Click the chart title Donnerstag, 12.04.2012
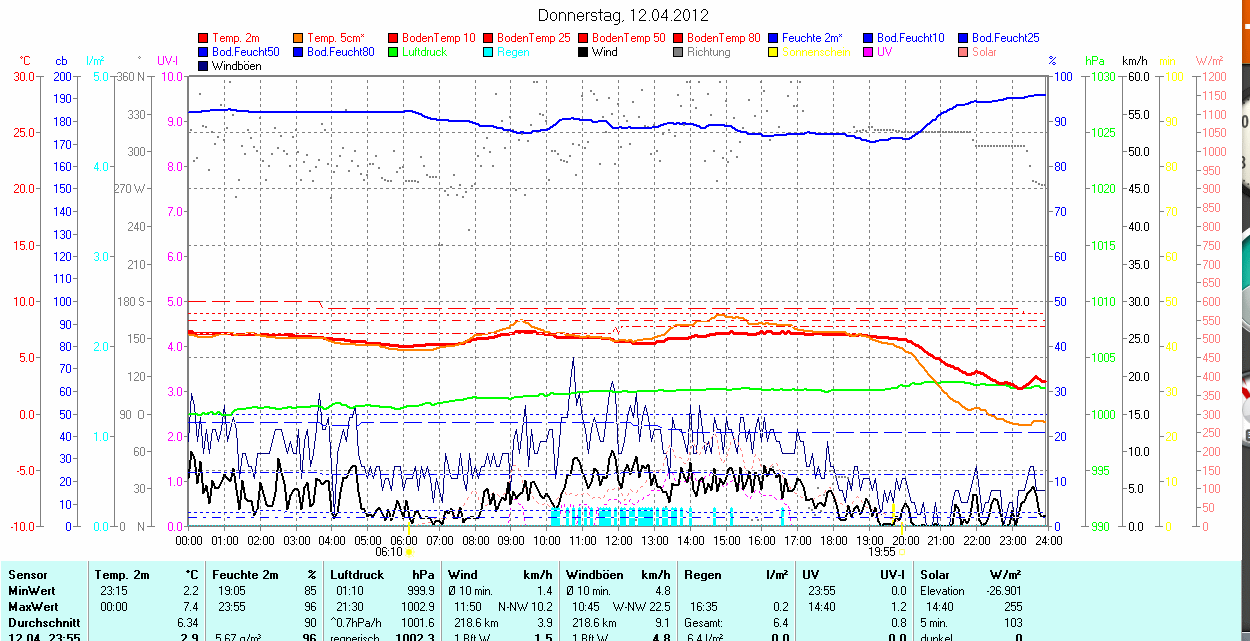Image resolution: width=1250 pixels, height=641 pixels. click(623, 15)
